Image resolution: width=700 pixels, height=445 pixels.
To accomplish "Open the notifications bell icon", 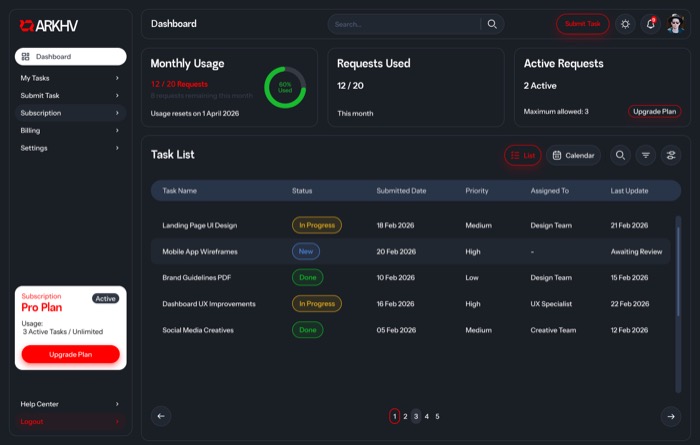I will (x=650, y=24).
